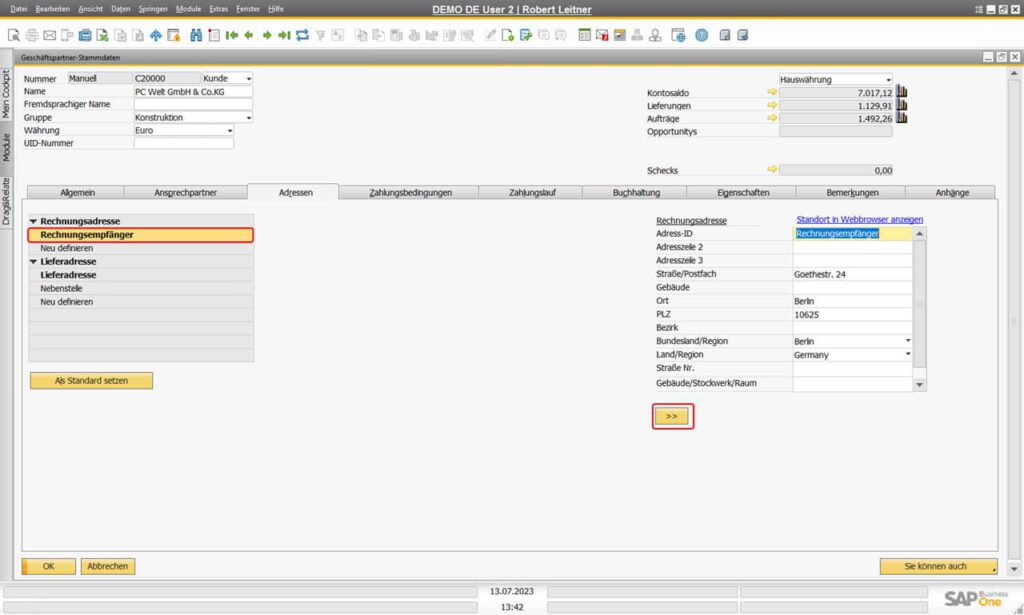
Task: Click the PLZ field showing 10625
Action: point(852,315)
